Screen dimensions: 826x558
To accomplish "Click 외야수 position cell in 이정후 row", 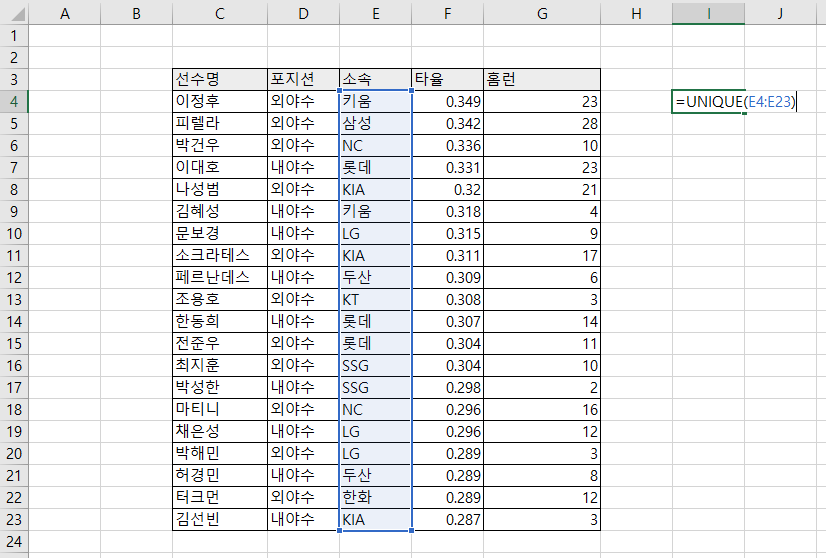I will pyautogui.click(x=303, y=101).
